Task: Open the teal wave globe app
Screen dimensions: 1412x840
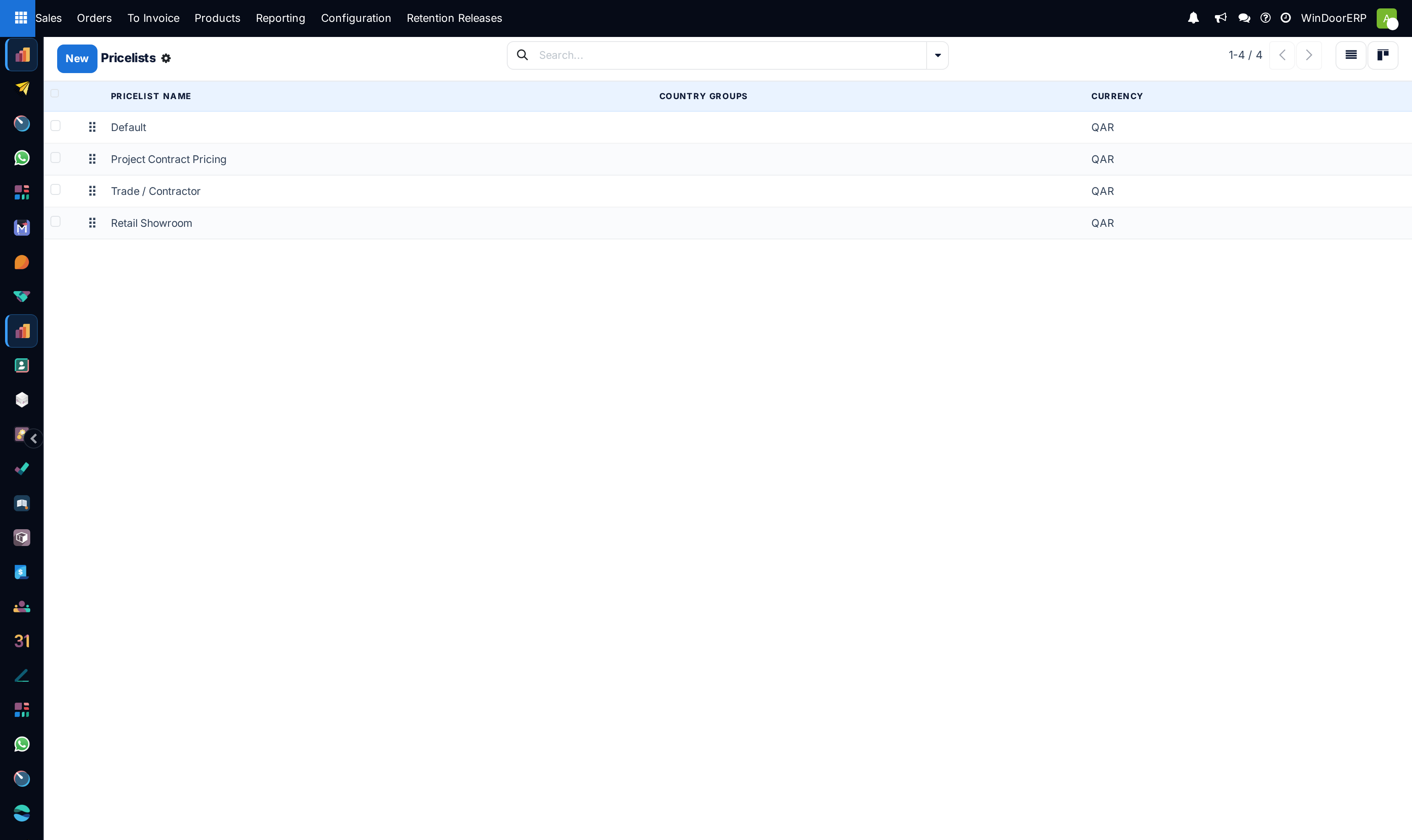Action: [x=21, y=814]
